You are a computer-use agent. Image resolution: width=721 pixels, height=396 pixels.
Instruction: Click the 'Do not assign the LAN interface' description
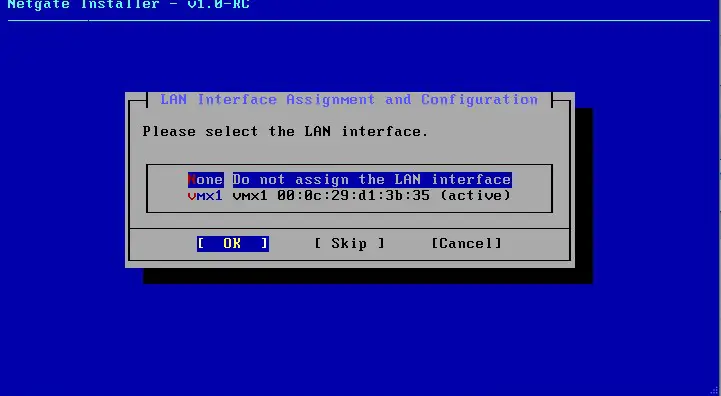[x=372, y=179]
